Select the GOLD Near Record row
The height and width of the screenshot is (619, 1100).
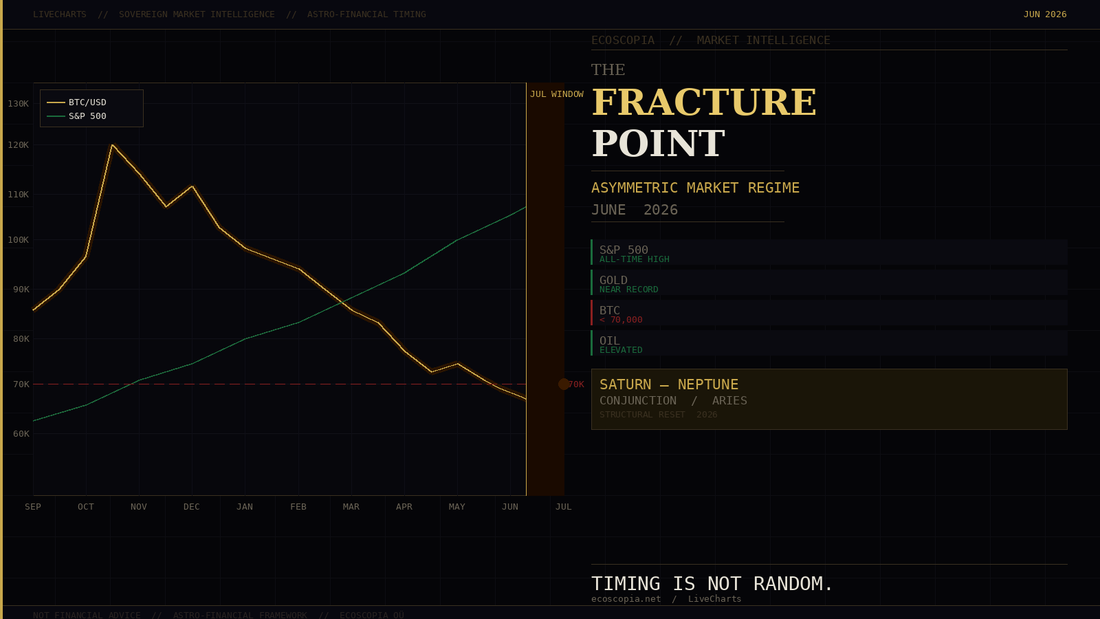click(829, 283)
